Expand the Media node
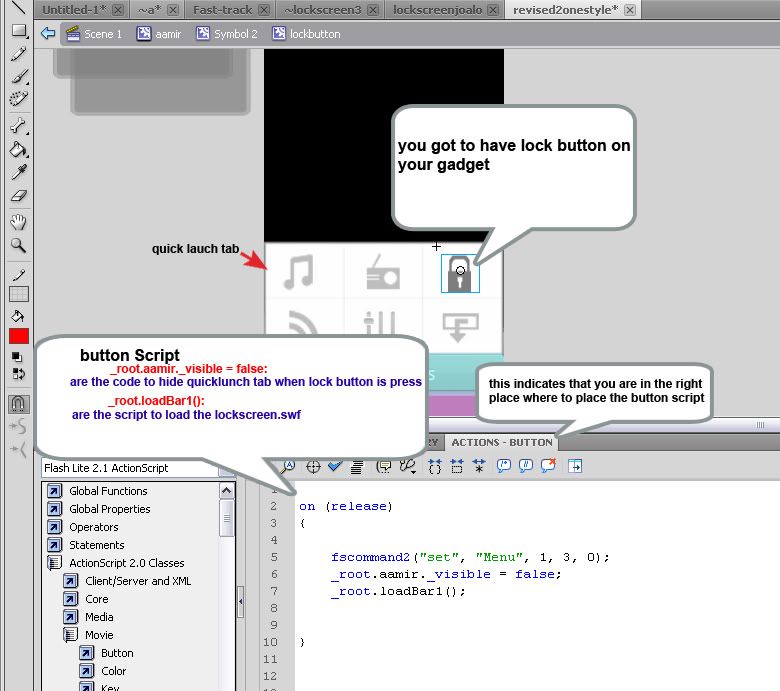 tap(70, 617)
